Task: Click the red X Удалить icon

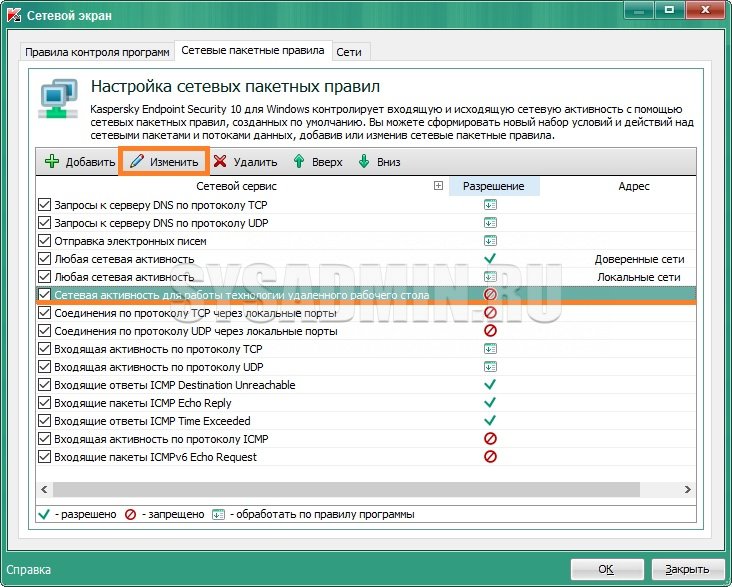Action: point(220,162)
